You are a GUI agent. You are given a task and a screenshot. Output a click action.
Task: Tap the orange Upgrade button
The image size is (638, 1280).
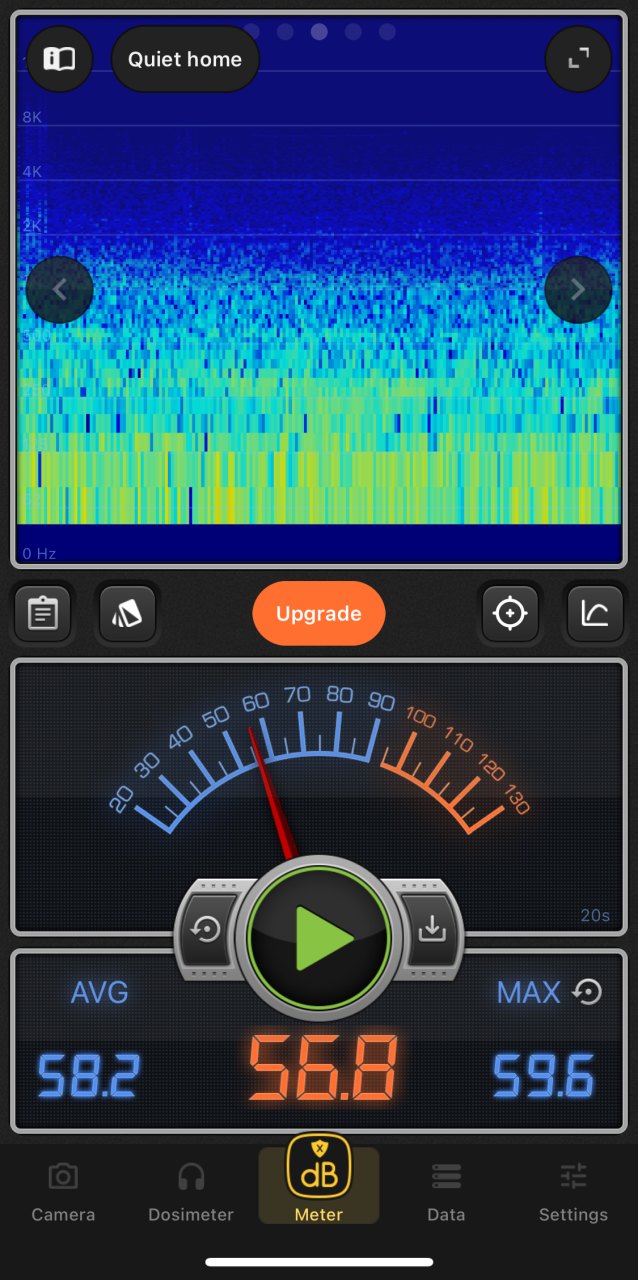[319, 613]
